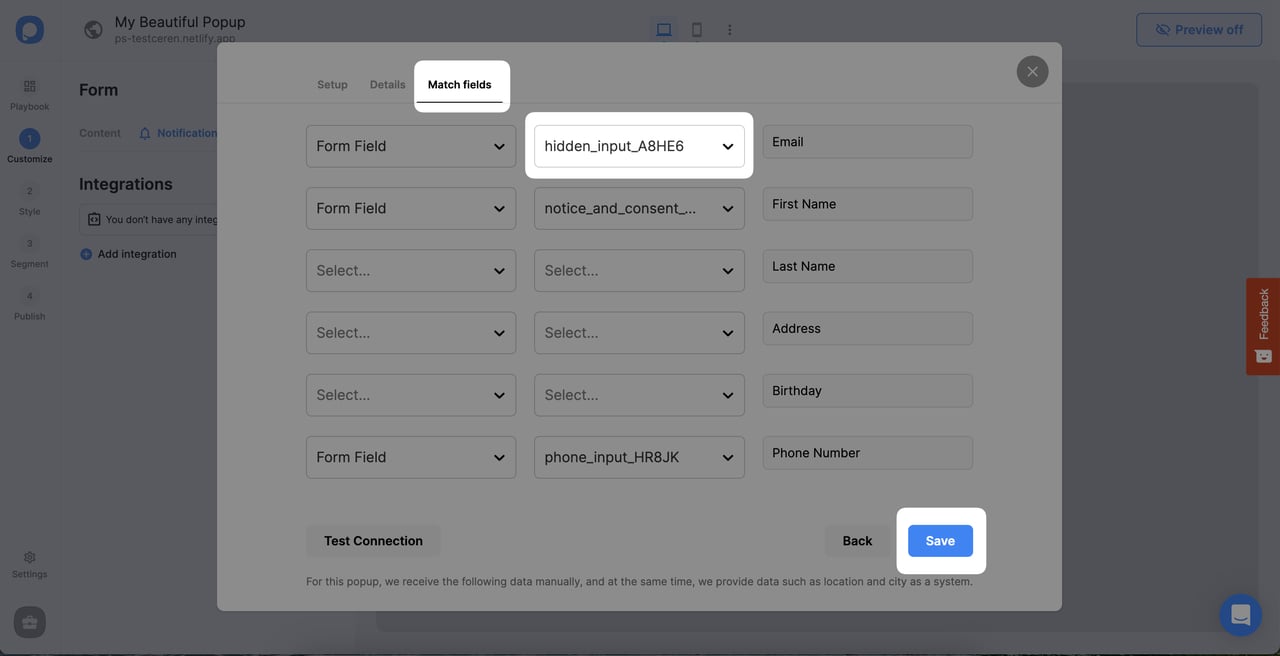Select desktop device view icon
Image resolution: width=1280 pixels, height=656 pixels.
click(x=664, y=30)
